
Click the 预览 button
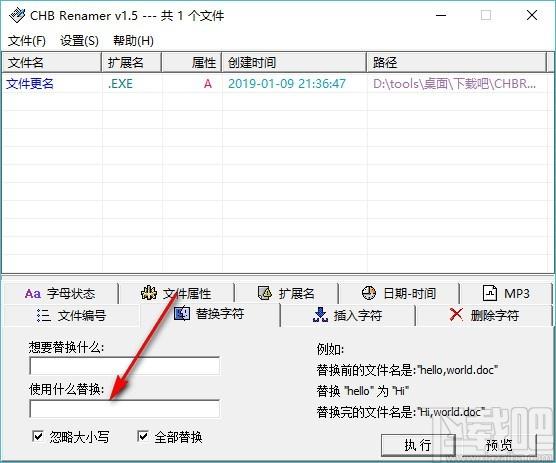point(499,445)
